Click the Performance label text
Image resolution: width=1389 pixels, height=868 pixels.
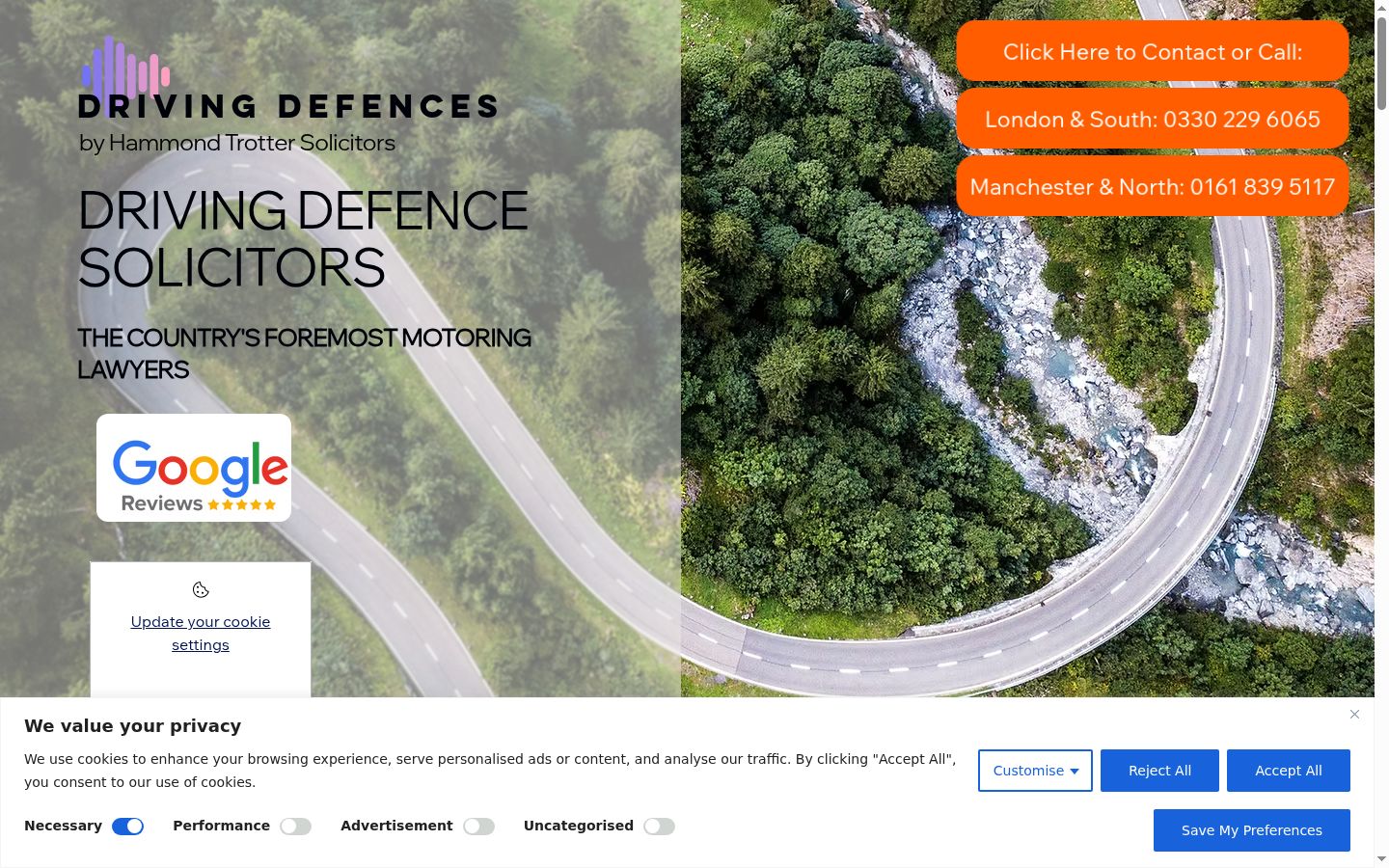[x=221, y=826]
